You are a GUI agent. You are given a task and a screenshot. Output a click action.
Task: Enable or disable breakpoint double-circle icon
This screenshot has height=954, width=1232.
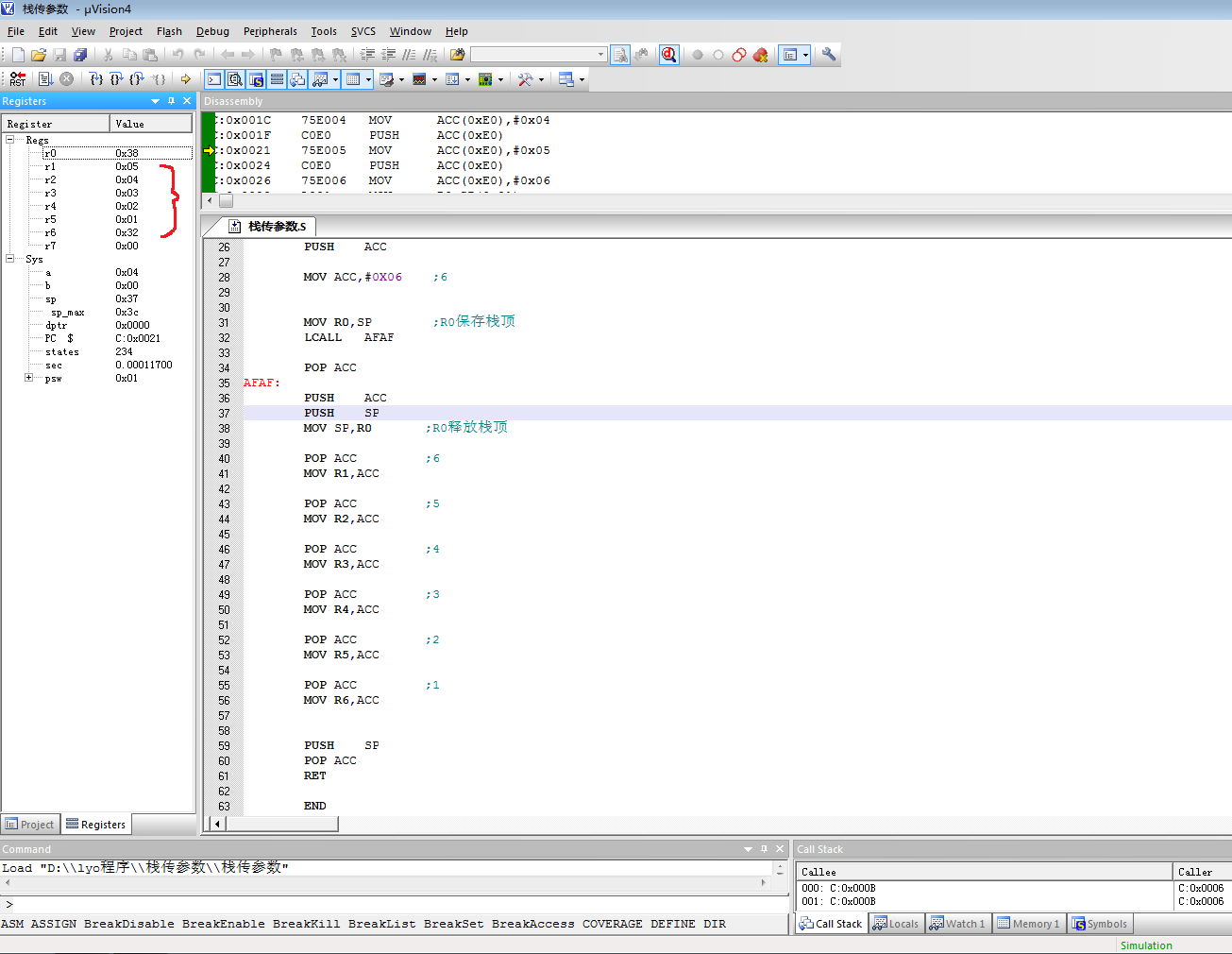pyautogui.click(x=739, y=55)
